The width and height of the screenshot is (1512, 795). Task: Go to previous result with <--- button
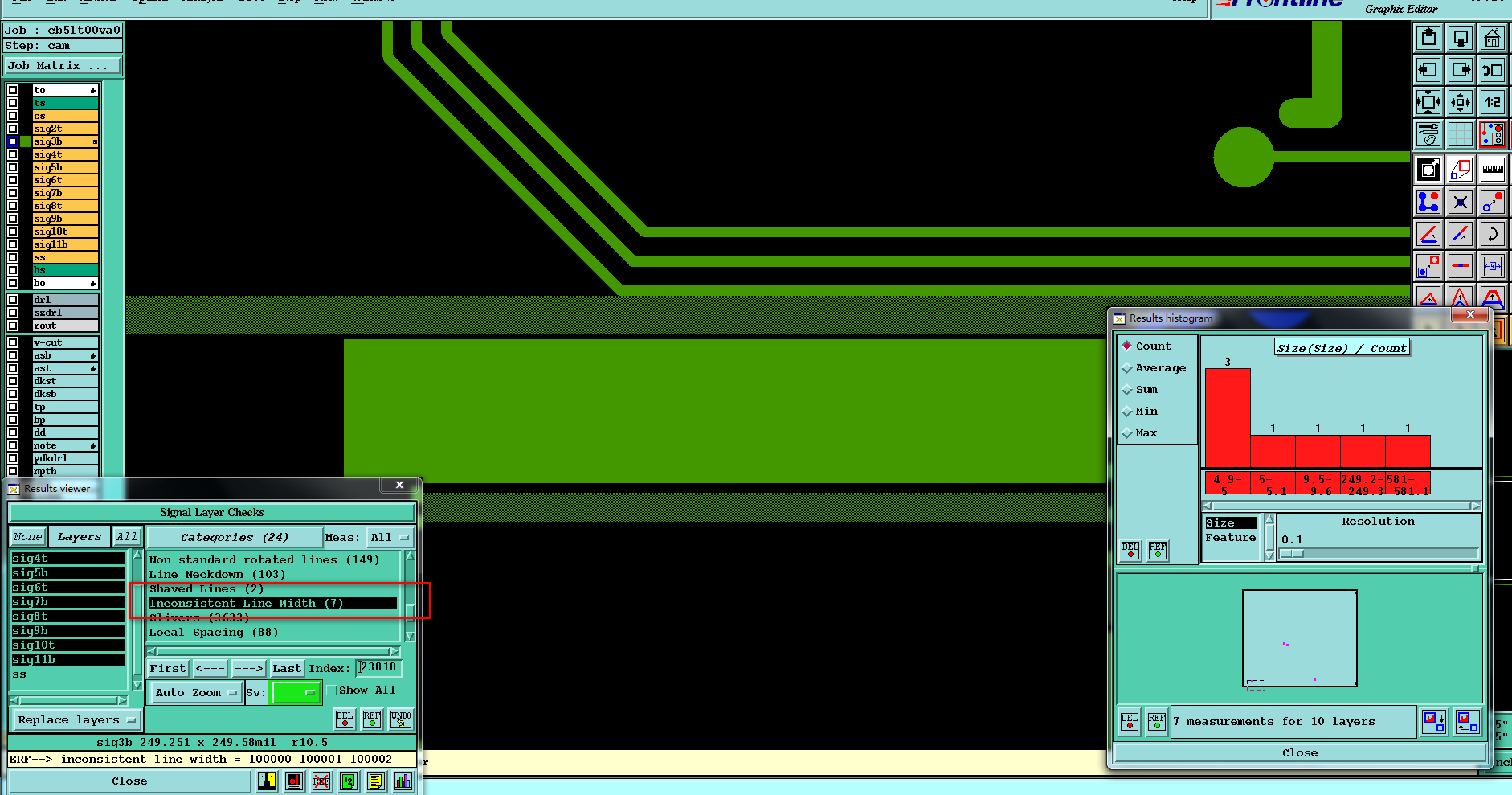click(x=210, y=668)
